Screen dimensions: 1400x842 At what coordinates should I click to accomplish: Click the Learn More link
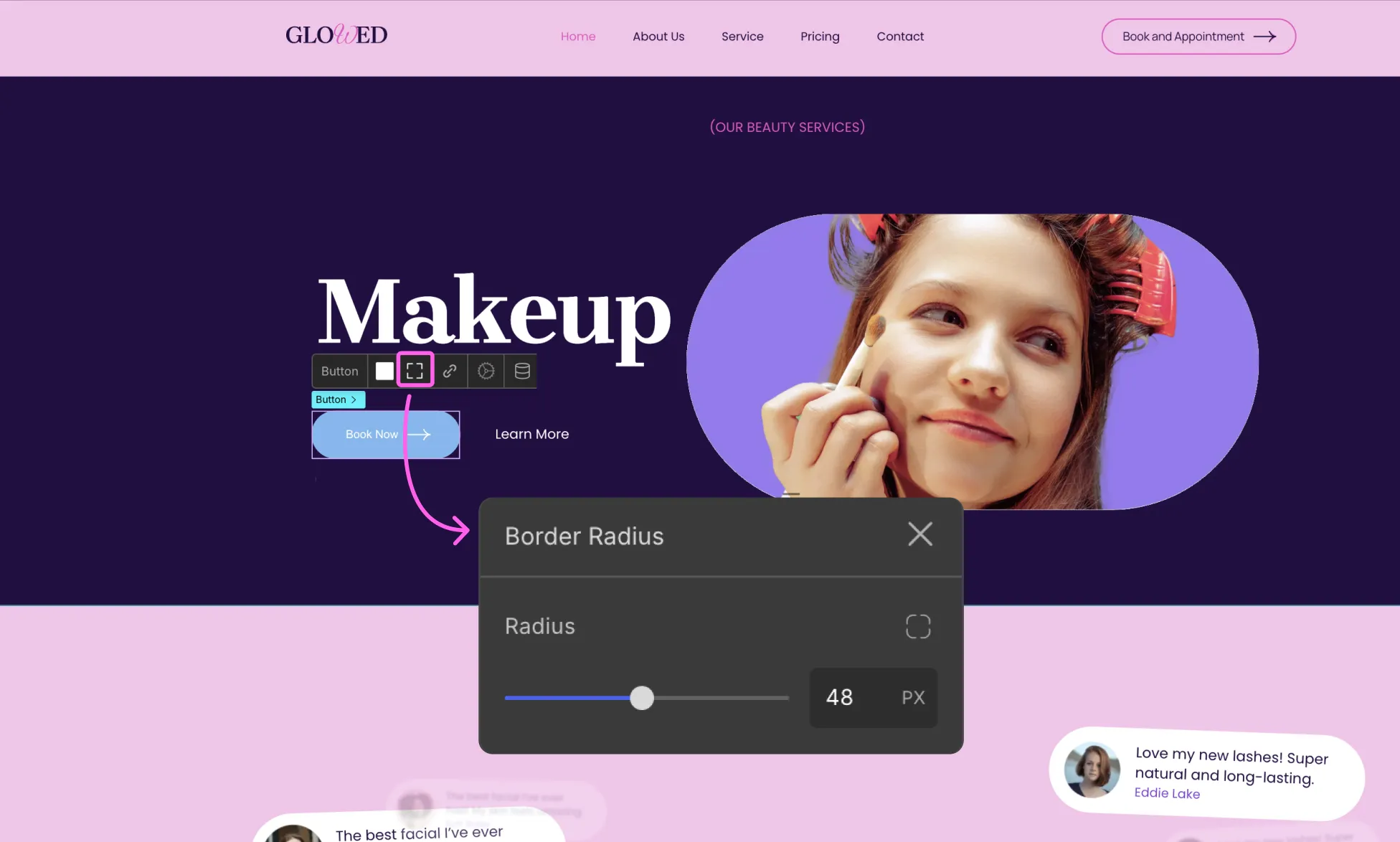531,434
